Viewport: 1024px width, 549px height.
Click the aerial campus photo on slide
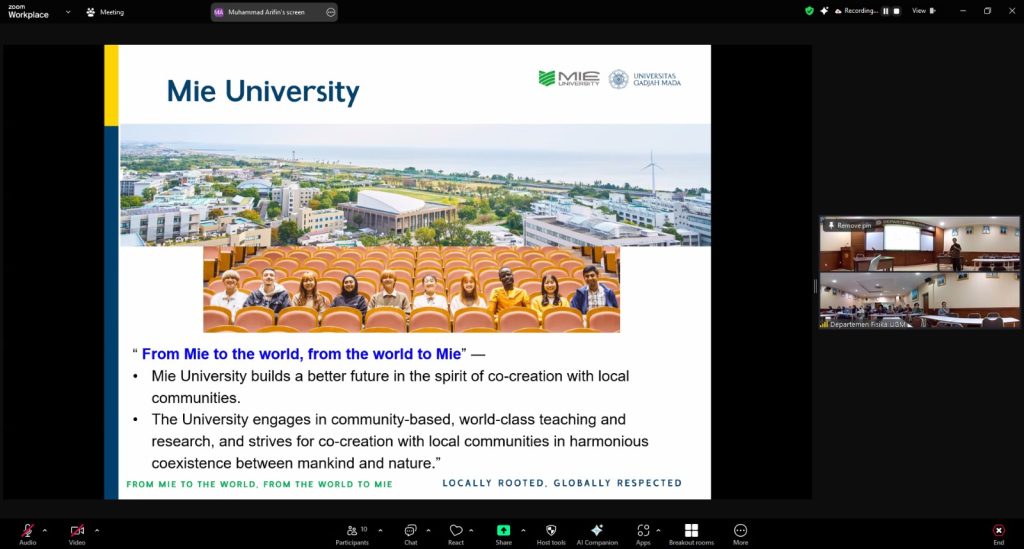(415, 185)
